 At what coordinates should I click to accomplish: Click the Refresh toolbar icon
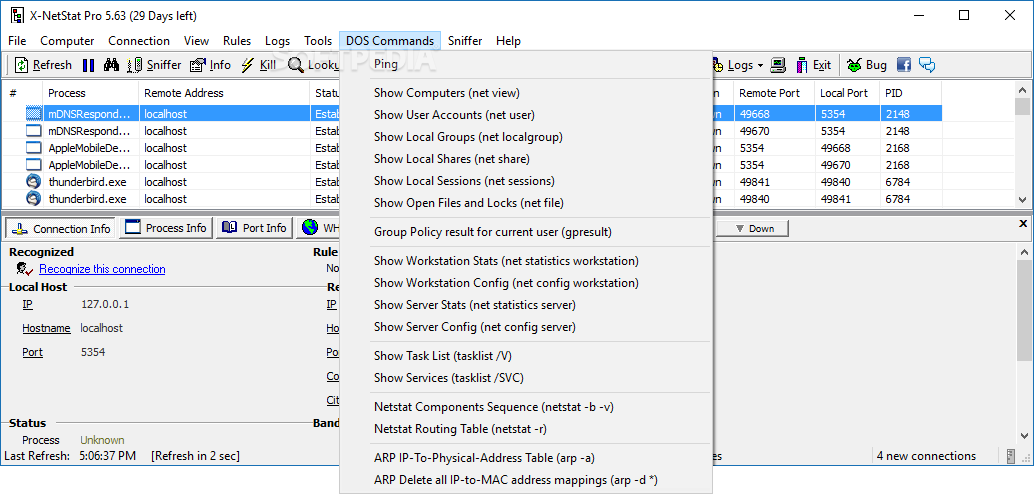pos(22,65)
